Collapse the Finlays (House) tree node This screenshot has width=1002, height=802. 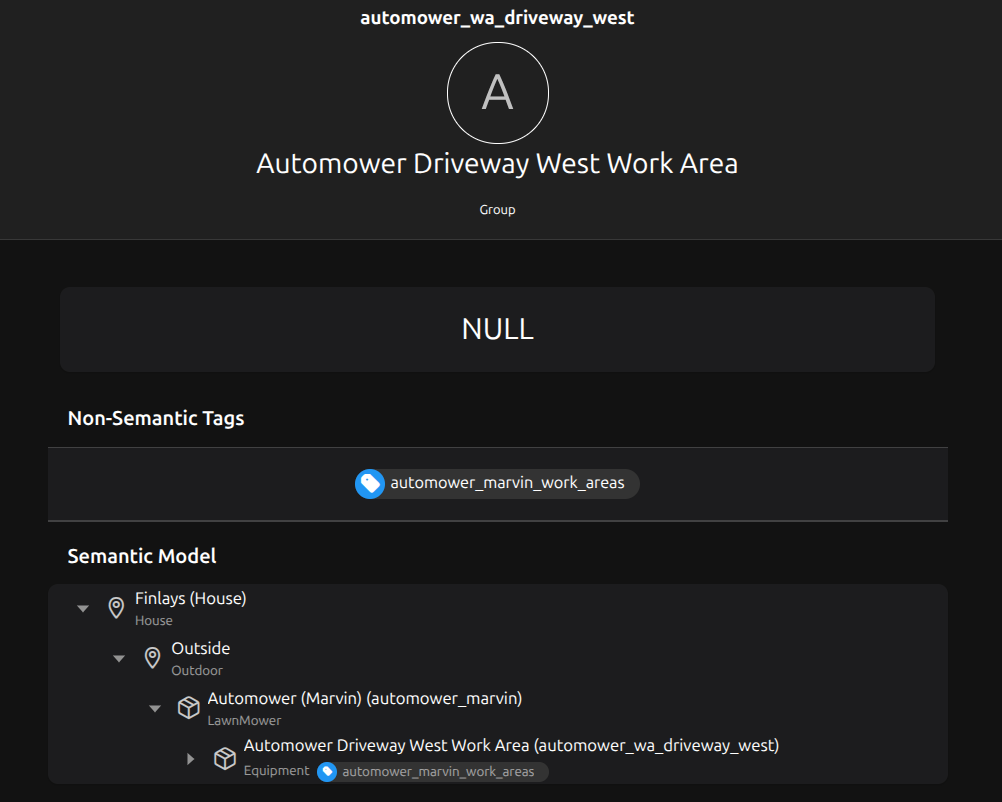point(83,608)
